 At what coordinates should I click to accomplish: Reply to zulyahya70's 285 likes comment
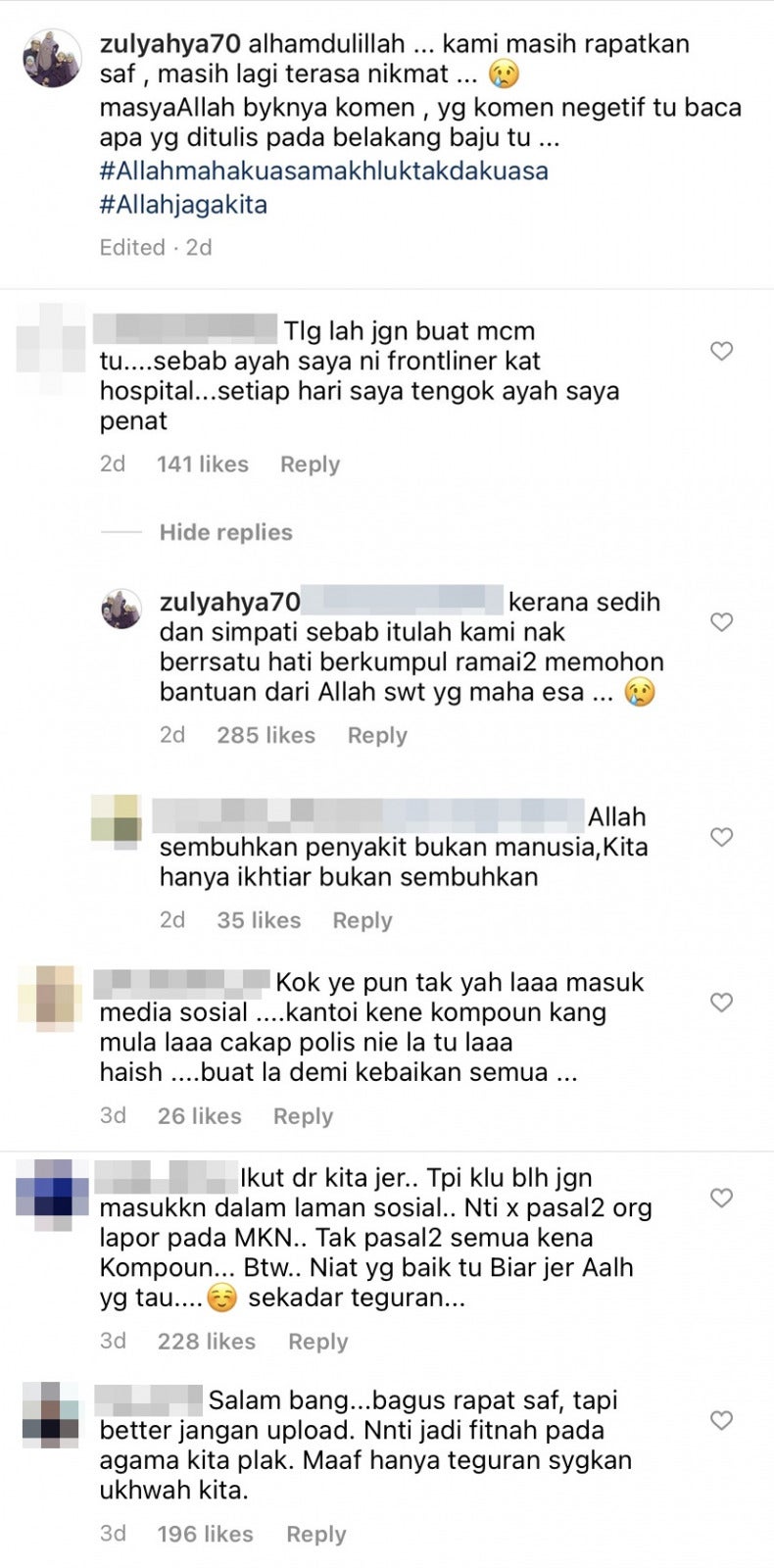[x=377, y=736]
